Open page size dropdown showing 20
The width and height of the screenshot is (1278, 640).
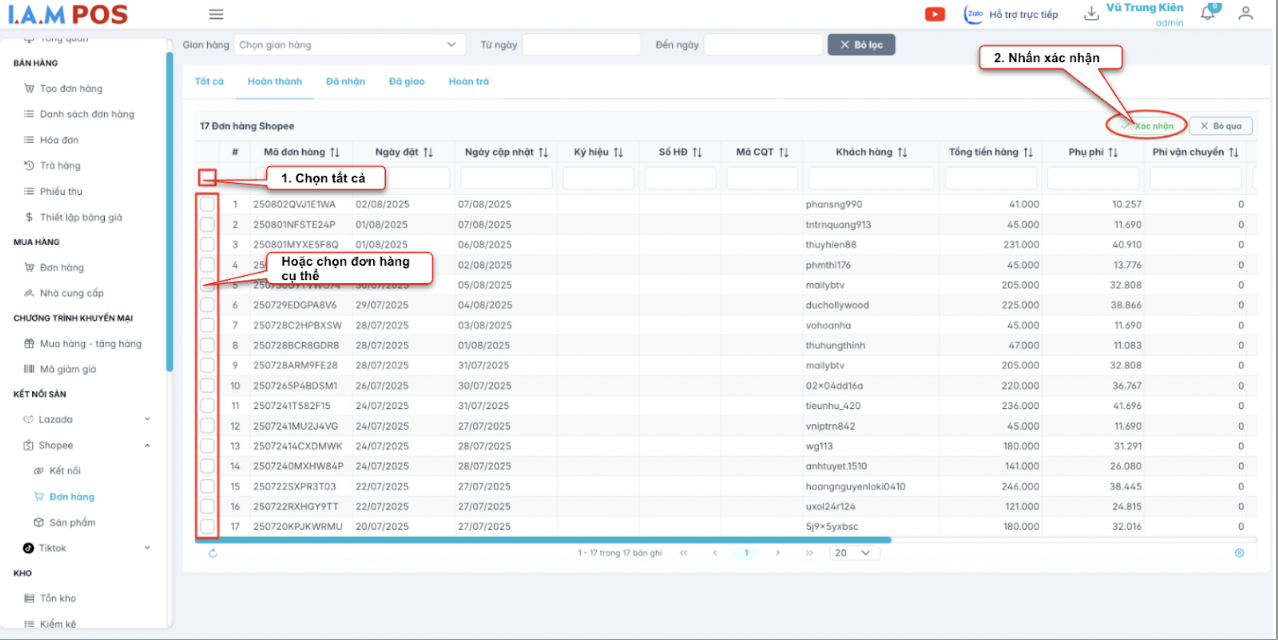tap(853, 553)
